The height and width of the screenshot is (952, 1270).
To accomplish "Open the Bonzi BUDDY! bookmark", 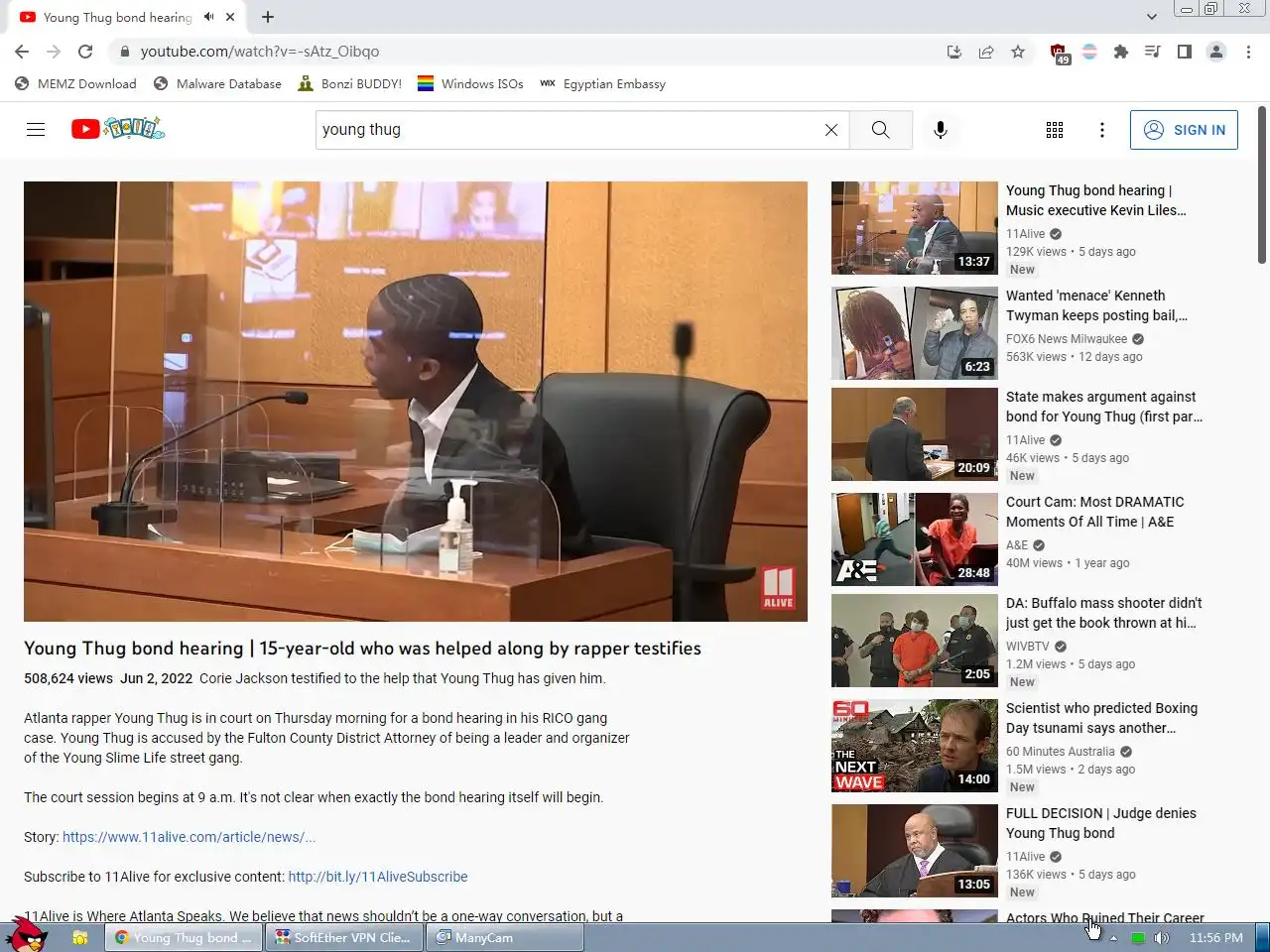I will pyautogui.click(x=349, y=84).
